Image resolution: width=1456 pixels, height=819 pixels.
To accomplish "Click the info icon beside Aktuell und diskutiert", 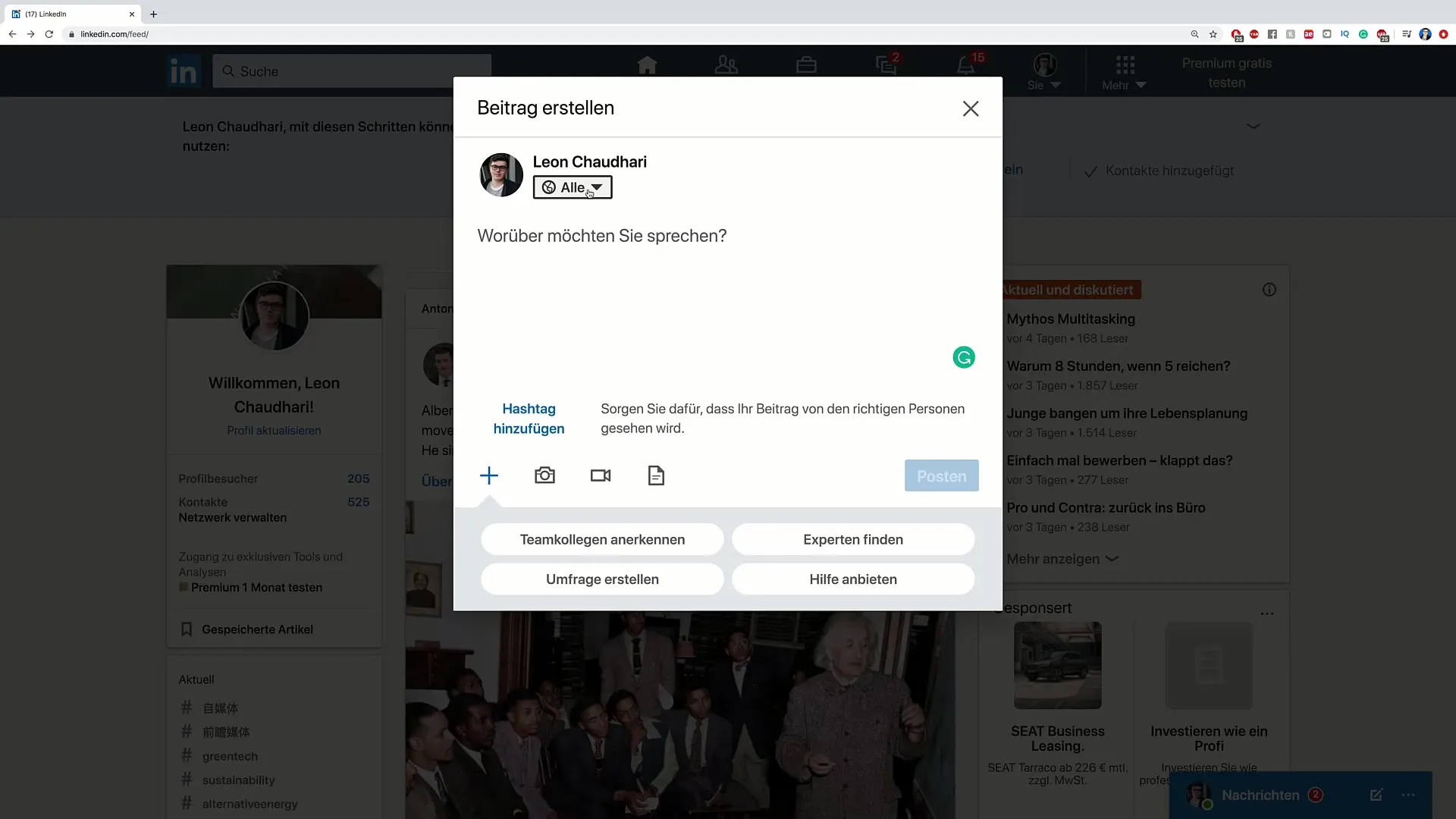I will click(x=1269, y=290).
